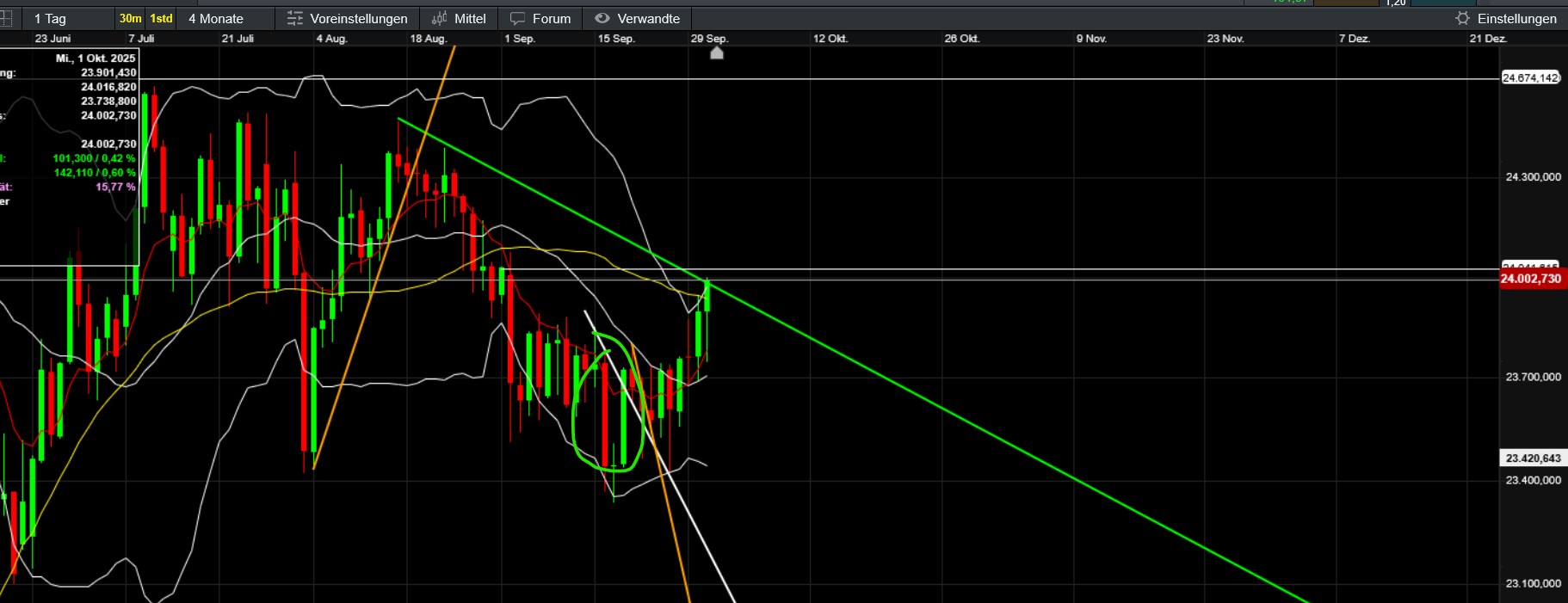This screenshot has height=603, width=1568.
Task: Show Verwandte related instruments
Action: (x=637, y=18)
